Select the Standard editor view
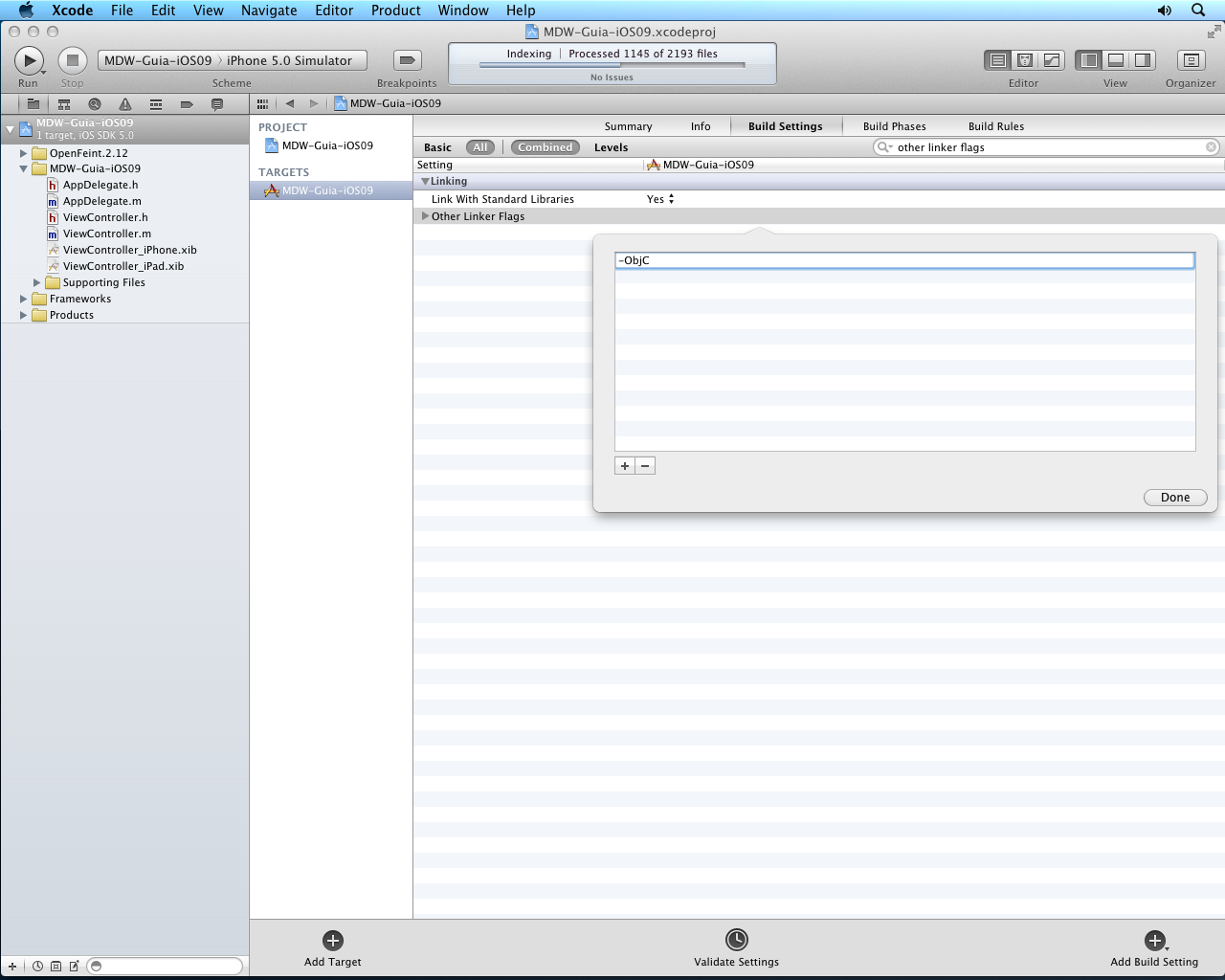1225x980 pixels. point(997,60)
